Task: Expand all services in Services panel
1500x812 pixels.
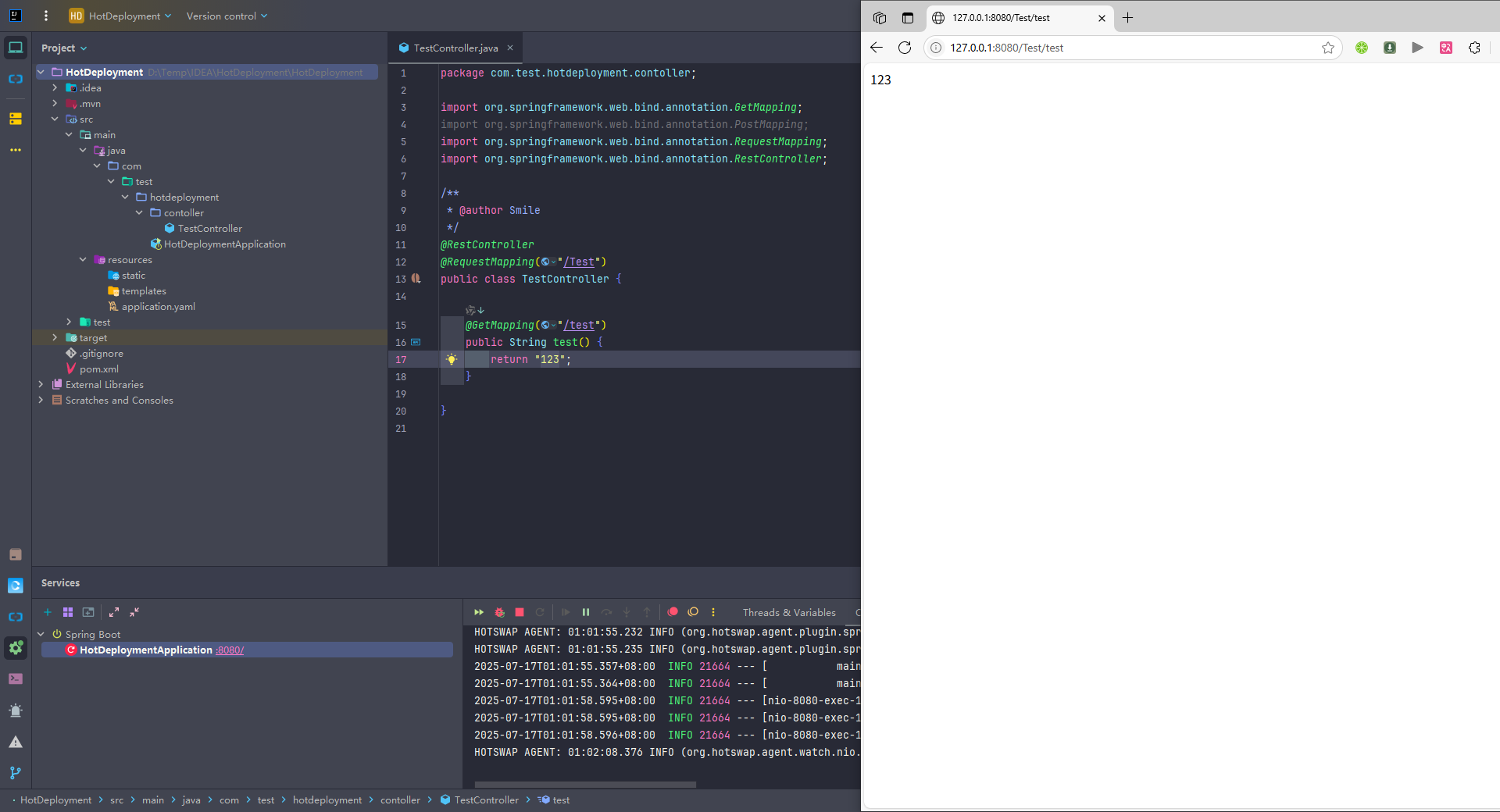Action: (x=114, y=612)
